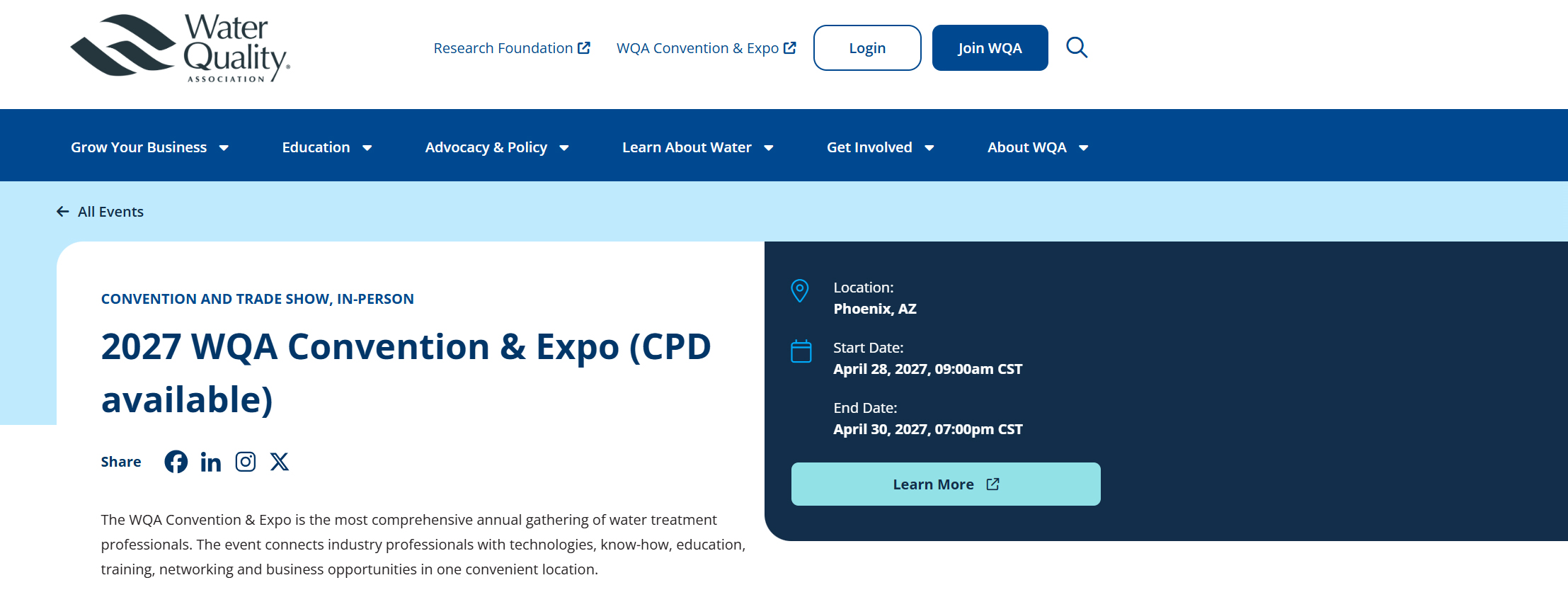The image size is (1568, 602).
Task: Click the 'April 28, 2027, 09:00am CST' start date
Action: click(x=928, y=369)
